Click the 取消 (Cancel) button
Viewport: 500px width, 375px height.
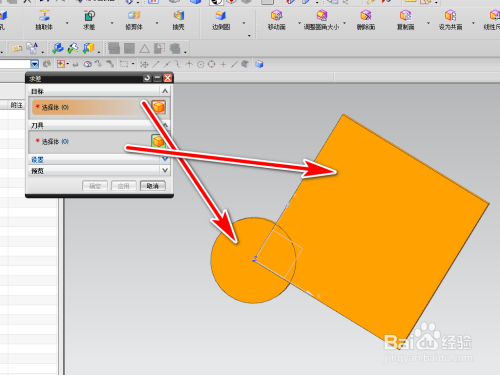point(153,186)
